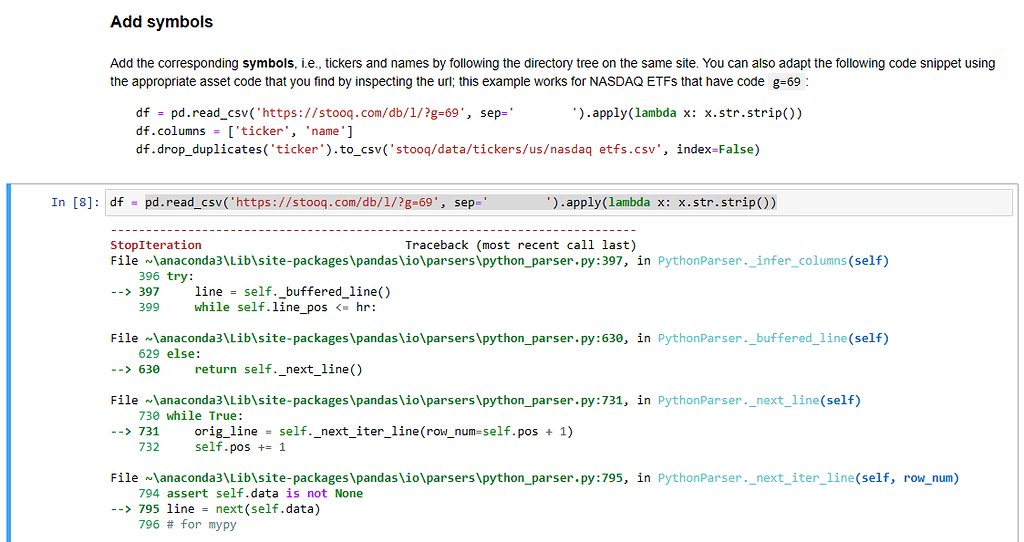Click the df.drop_duplicates line in the snippet
The height and width of the screenshot is (542, 1024).
point(447,149)
